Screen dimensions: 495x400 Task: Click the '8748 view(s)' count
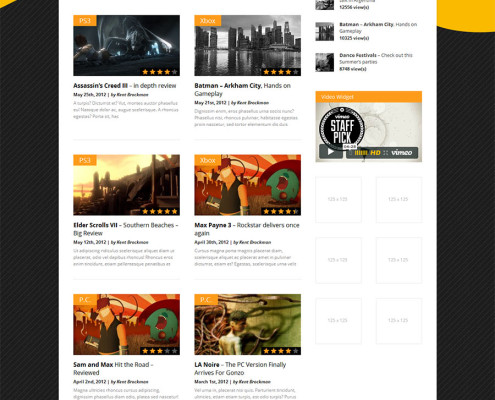click(x=353, y=69)
